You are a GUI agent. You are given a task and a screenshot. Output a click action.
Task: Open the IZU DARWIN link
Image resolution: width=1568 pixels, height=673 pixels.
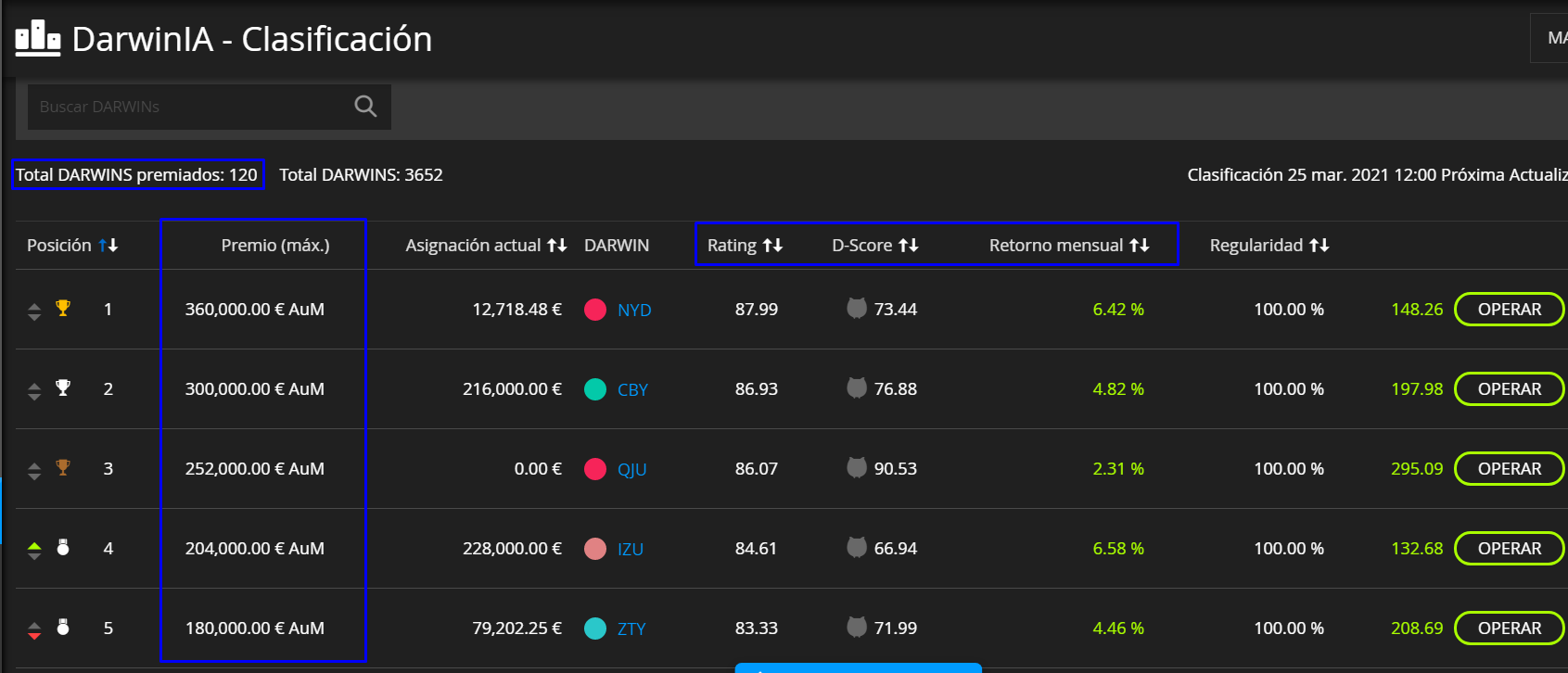(x=631, y=550)
